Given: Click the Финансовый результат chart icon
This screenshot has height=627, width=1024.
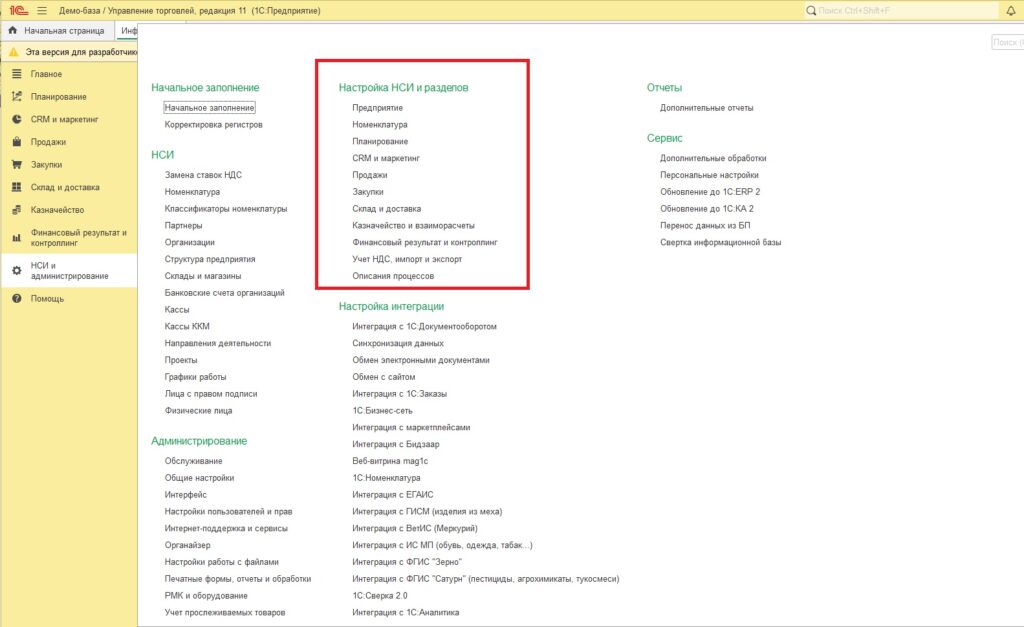Looking at the screenshot, I should click(16, 238).
